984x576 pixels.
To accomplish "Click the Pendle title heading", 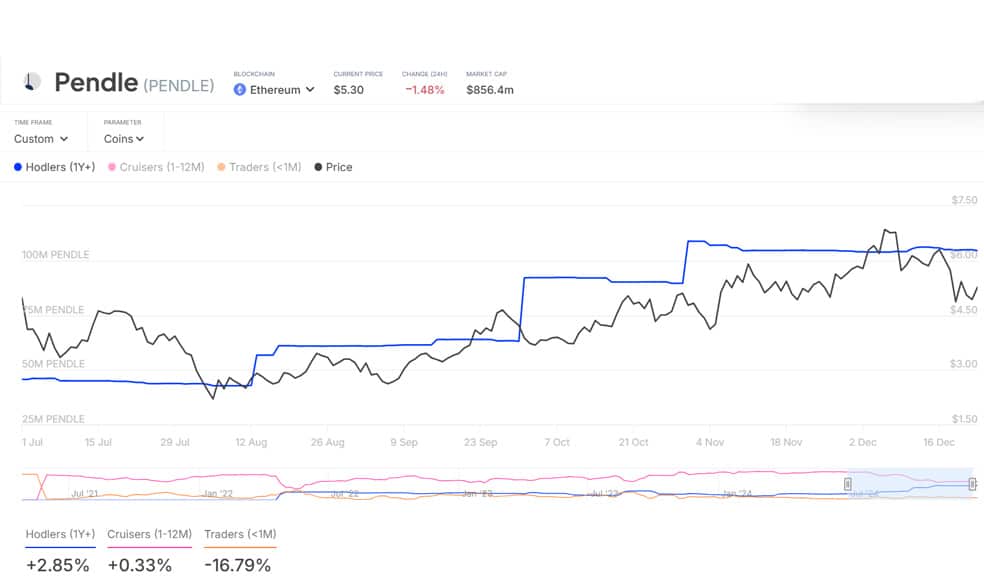I will 96,82.
